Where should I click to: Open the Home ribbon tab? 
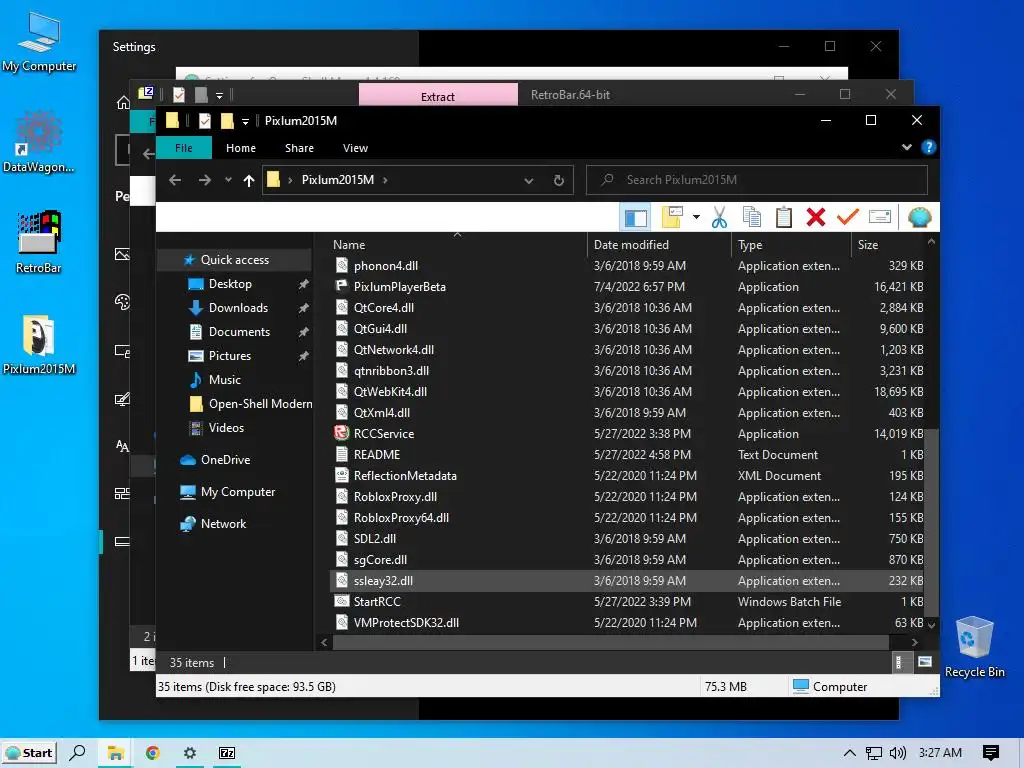241,148
